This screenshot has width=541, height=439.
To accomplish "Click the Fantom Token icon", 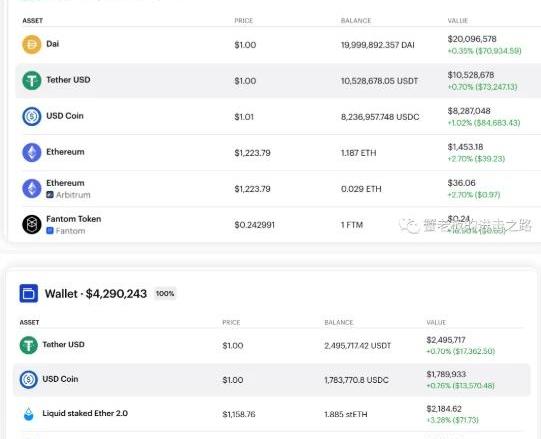I will click(x=32, y=224).
